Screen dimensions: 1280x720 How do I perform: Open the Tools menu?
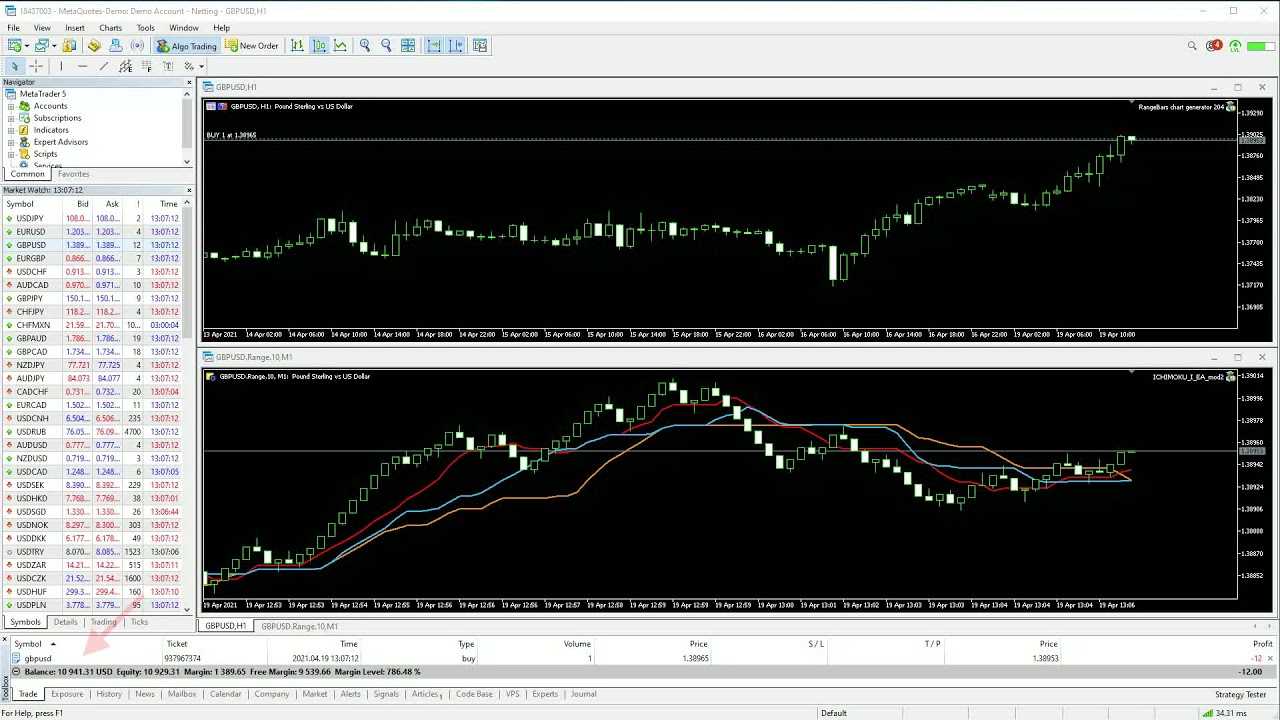click(x=146, y=28)
